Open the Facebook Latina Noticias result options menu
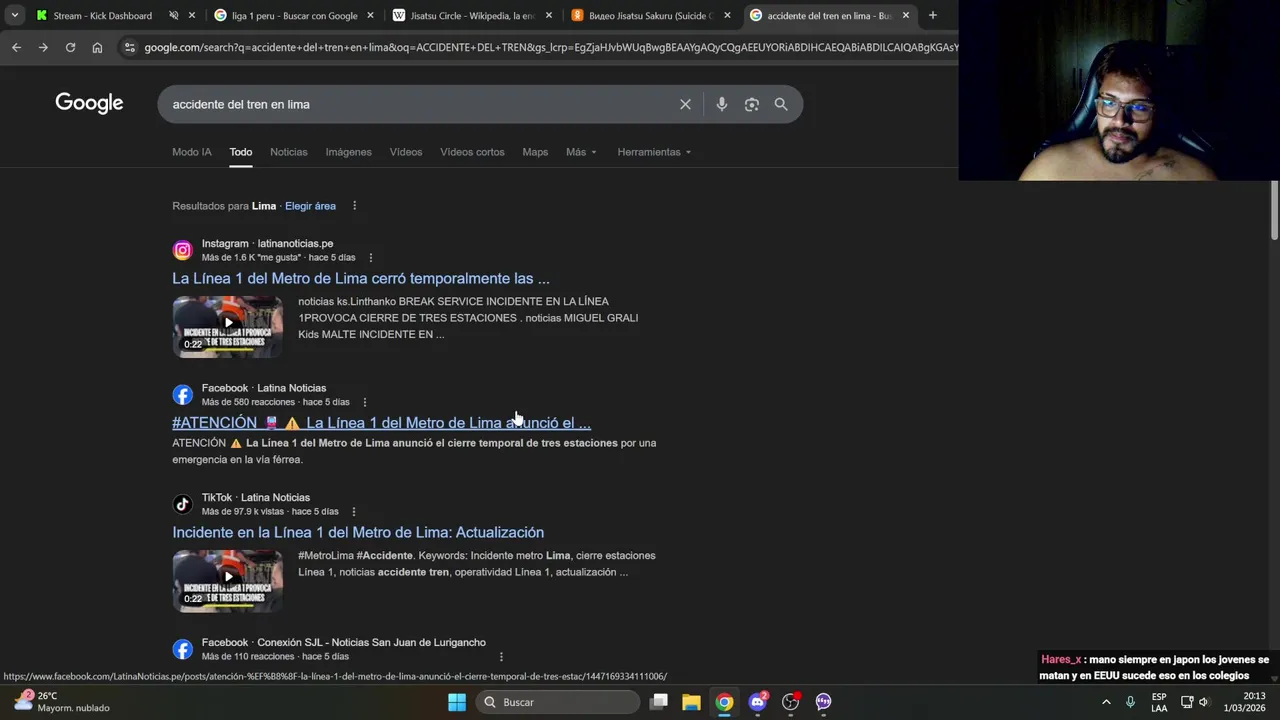Image resolution: width=1280 pixels, height=720 pixels. point(365,402)
